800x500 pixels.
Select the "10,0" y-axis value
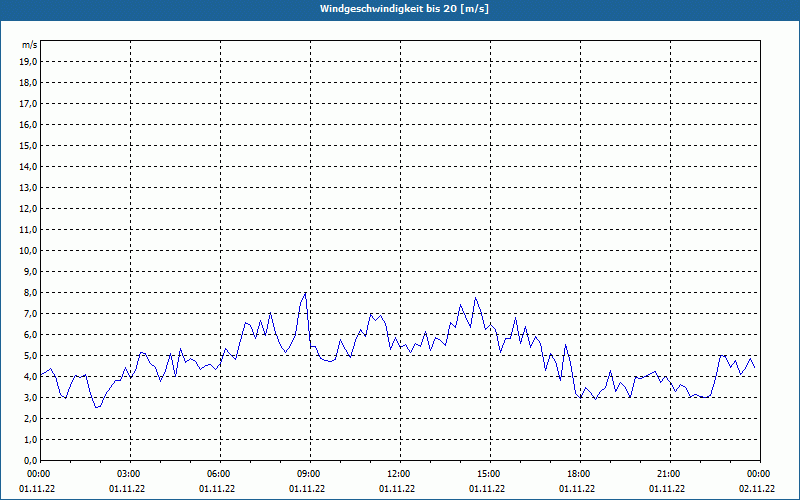(29, 251)
